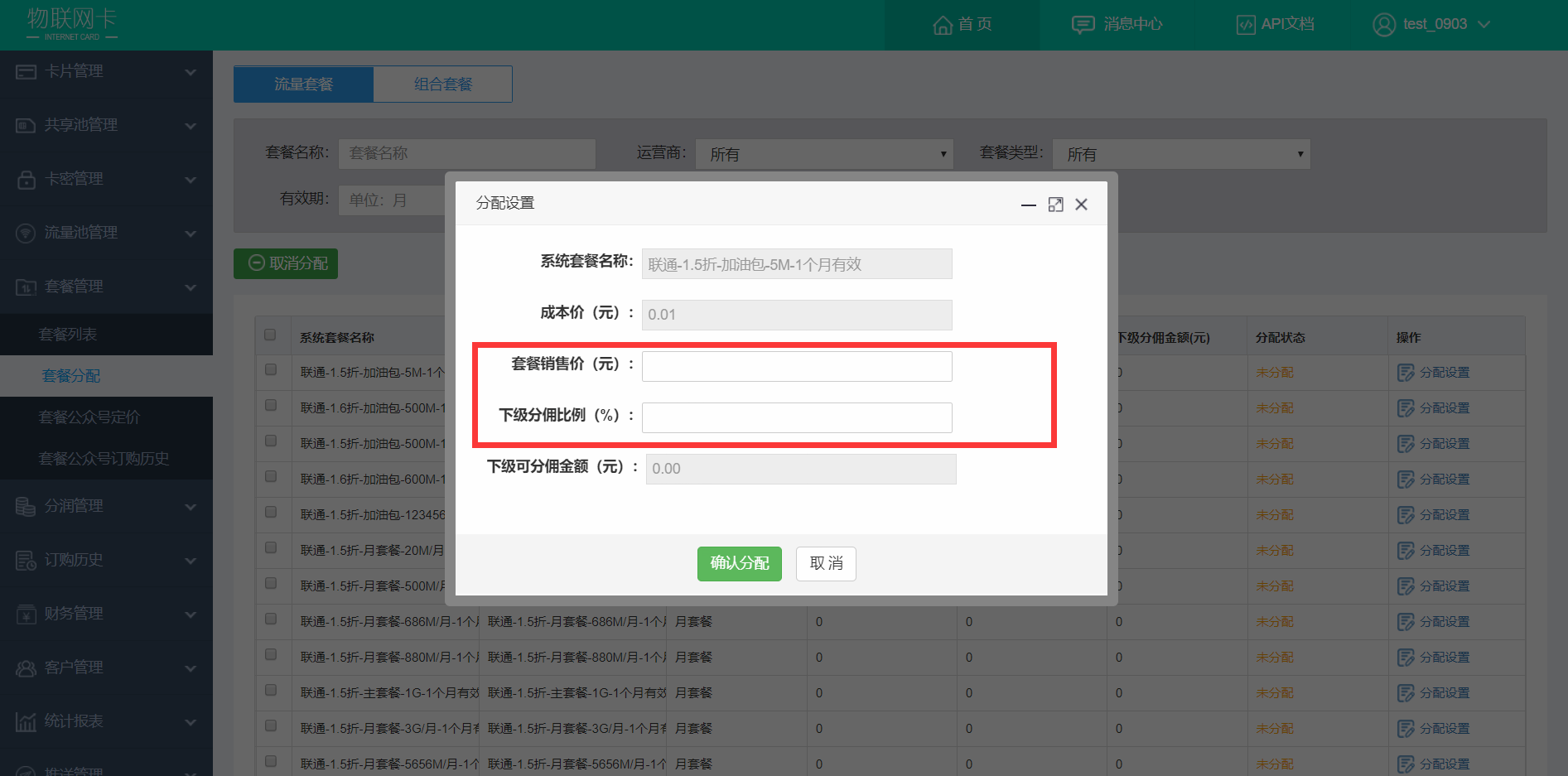Click 分配设置 icon for 月套餐-5656M row

click(1406, 764)
